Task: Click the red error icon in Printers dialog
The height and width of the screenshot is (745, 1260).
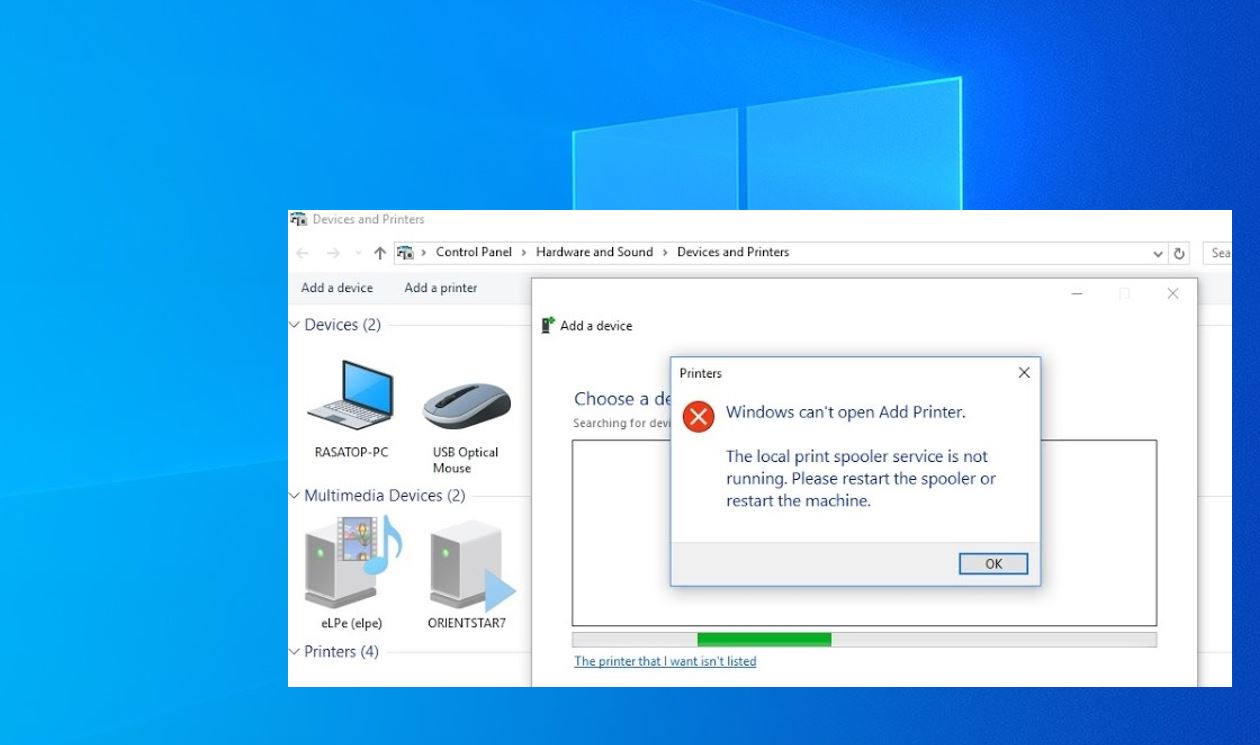Action: click(697, 417)
